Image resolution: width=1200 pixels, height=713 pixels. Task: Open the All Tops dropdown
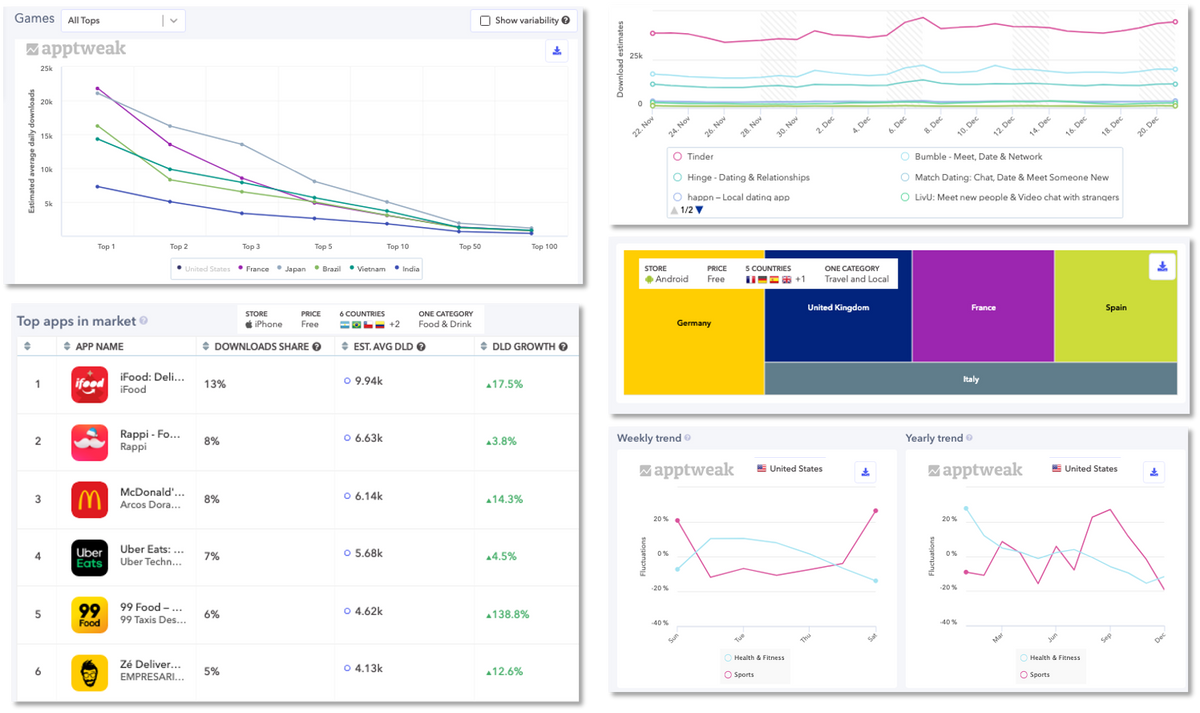tap(124, 20)
